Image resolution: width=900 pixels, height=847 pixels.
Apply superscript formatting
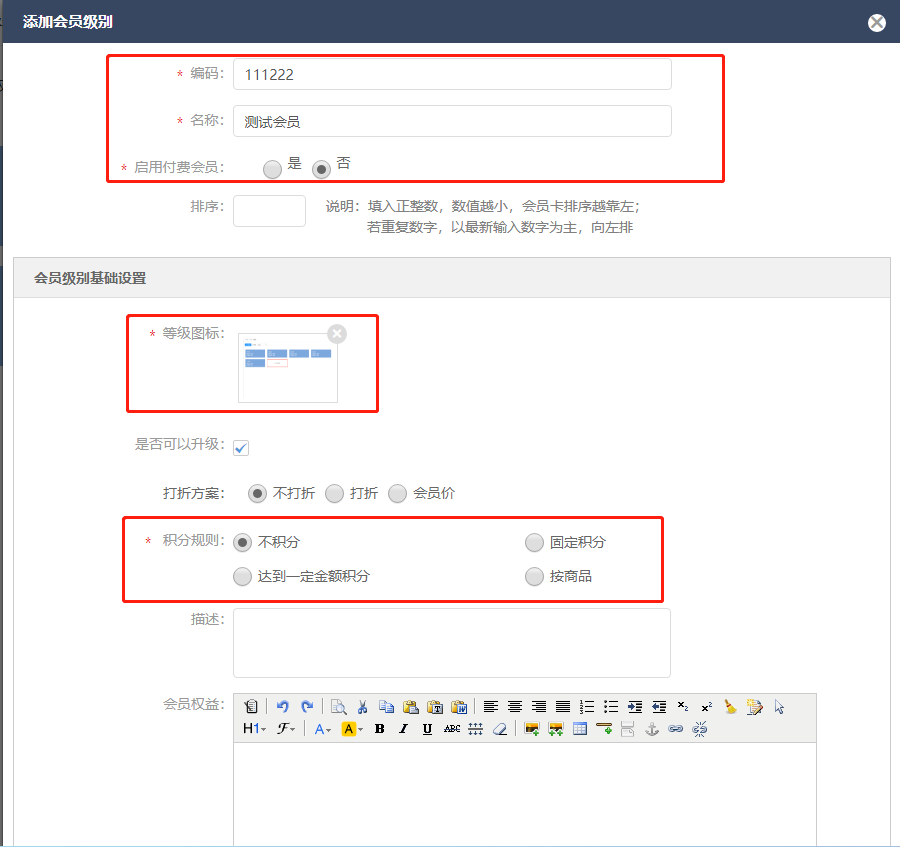707,706
